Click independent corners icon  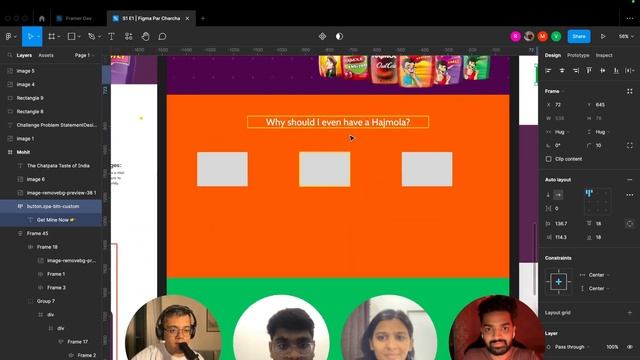pyautogui.click(x=630, y=145)
